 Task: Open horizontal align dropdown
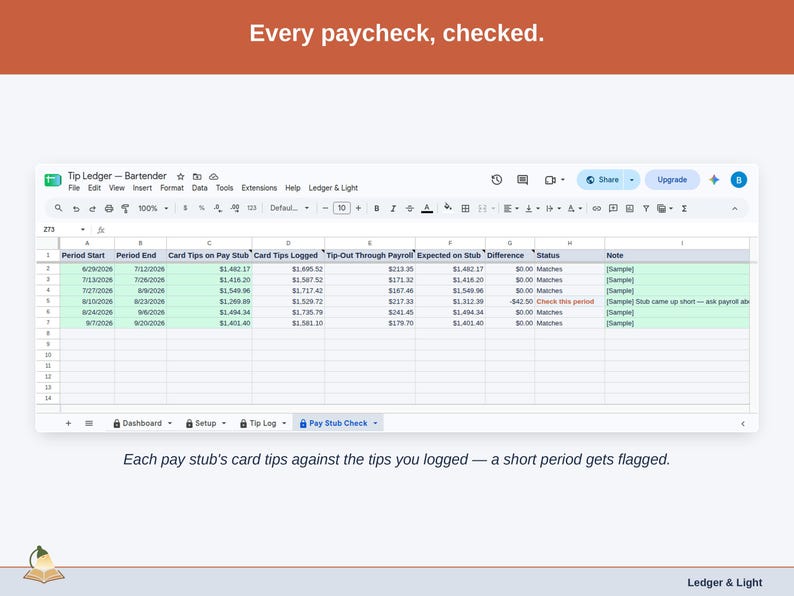point(511,209)
